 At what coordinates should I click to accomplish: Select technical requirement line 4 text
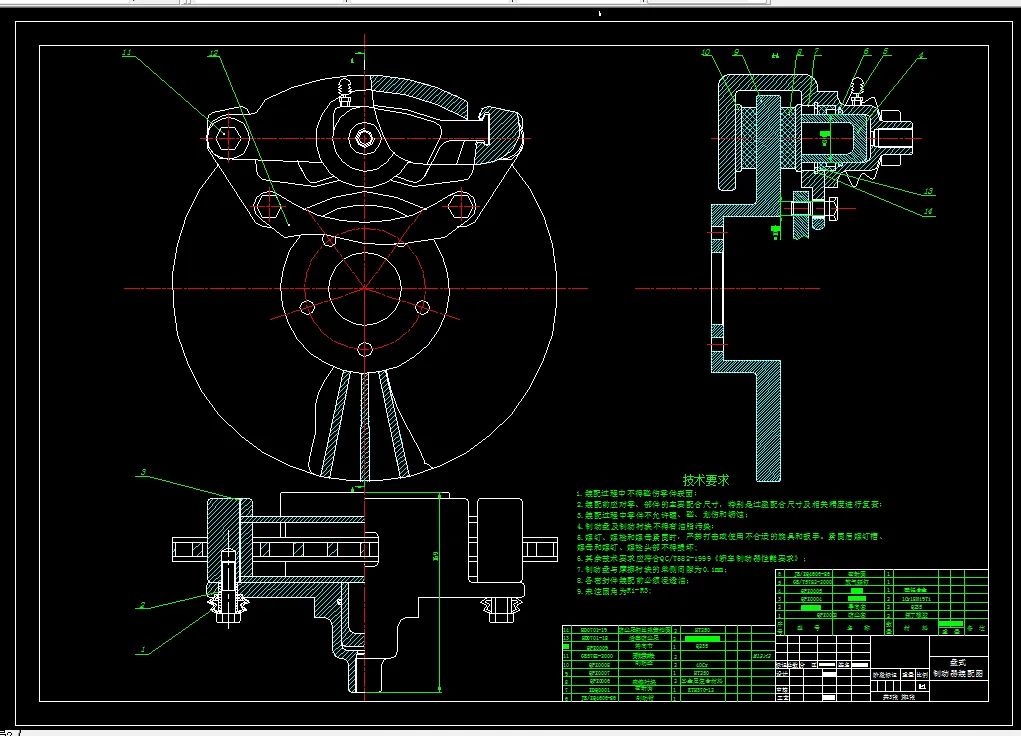(x=645, y=526)
